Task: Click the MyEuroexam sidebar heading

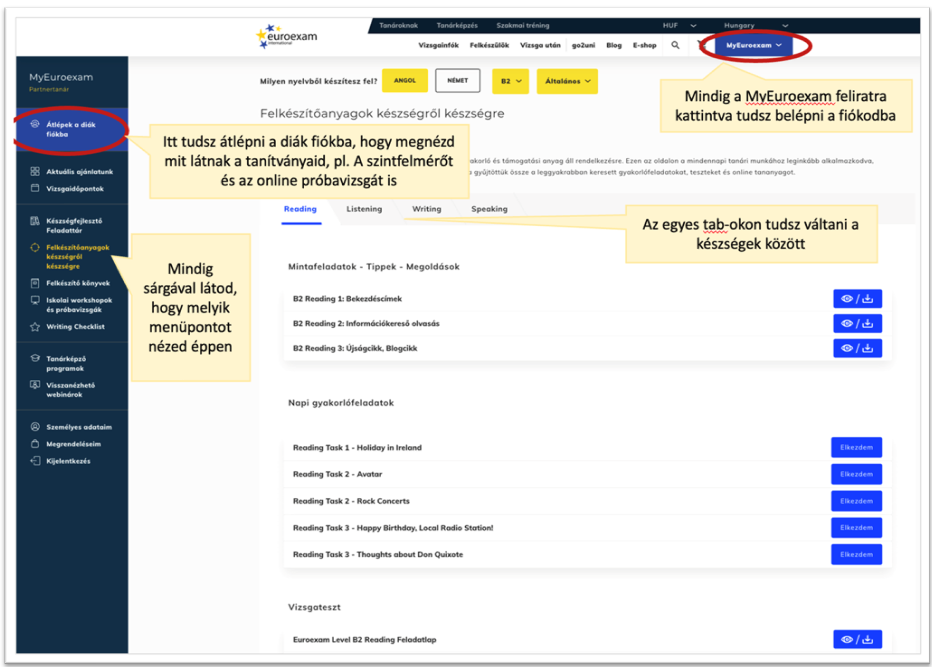Action: pyautogui.click(x=61, y=77)
